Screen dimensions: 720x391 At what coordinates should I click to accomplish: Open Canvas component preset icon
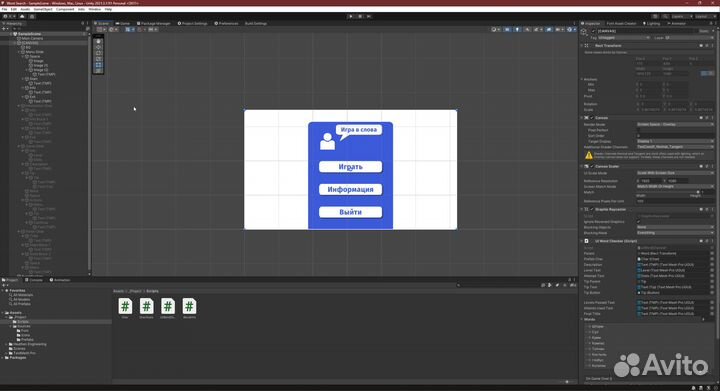click(x=707, y=118)
